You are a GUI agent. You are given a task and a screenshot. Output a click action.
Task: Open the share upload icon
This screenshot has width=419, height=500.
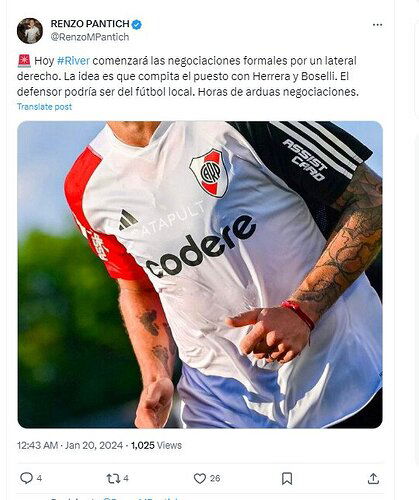coord(374,478)
